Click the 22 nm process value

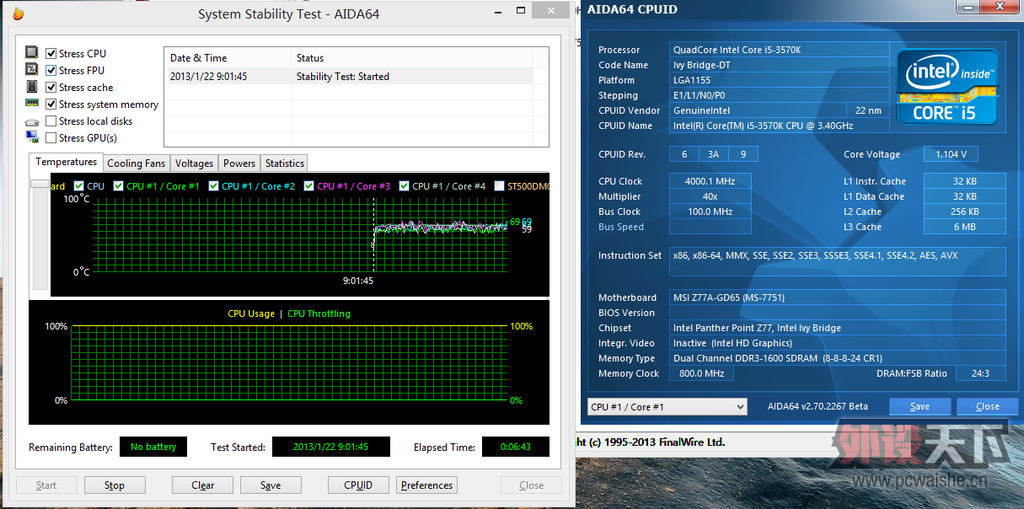(x=868, y=110)
